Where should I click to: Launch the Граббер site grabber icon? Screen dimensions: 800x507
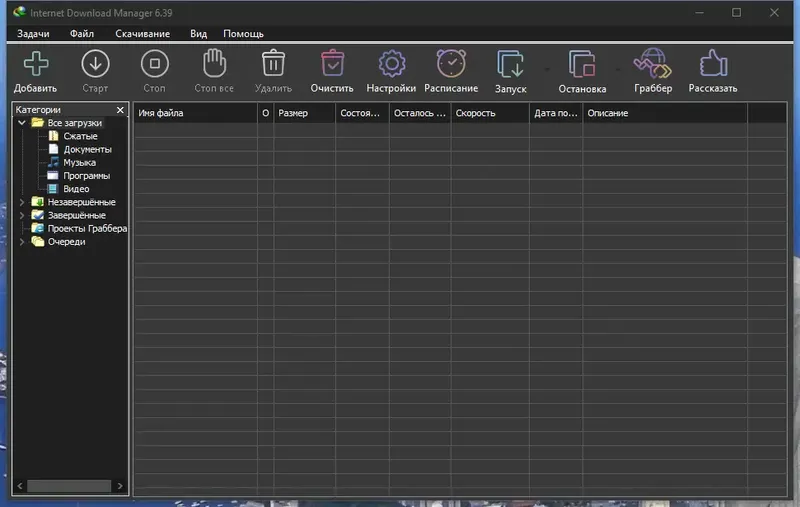[653, 63]
